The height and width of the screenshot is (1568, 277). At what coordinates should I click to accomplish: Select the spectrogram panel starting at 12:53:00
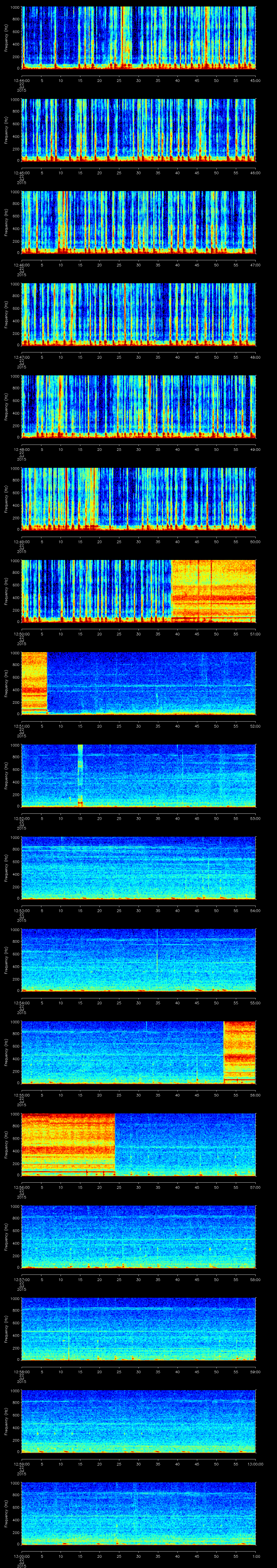point(139,868)
